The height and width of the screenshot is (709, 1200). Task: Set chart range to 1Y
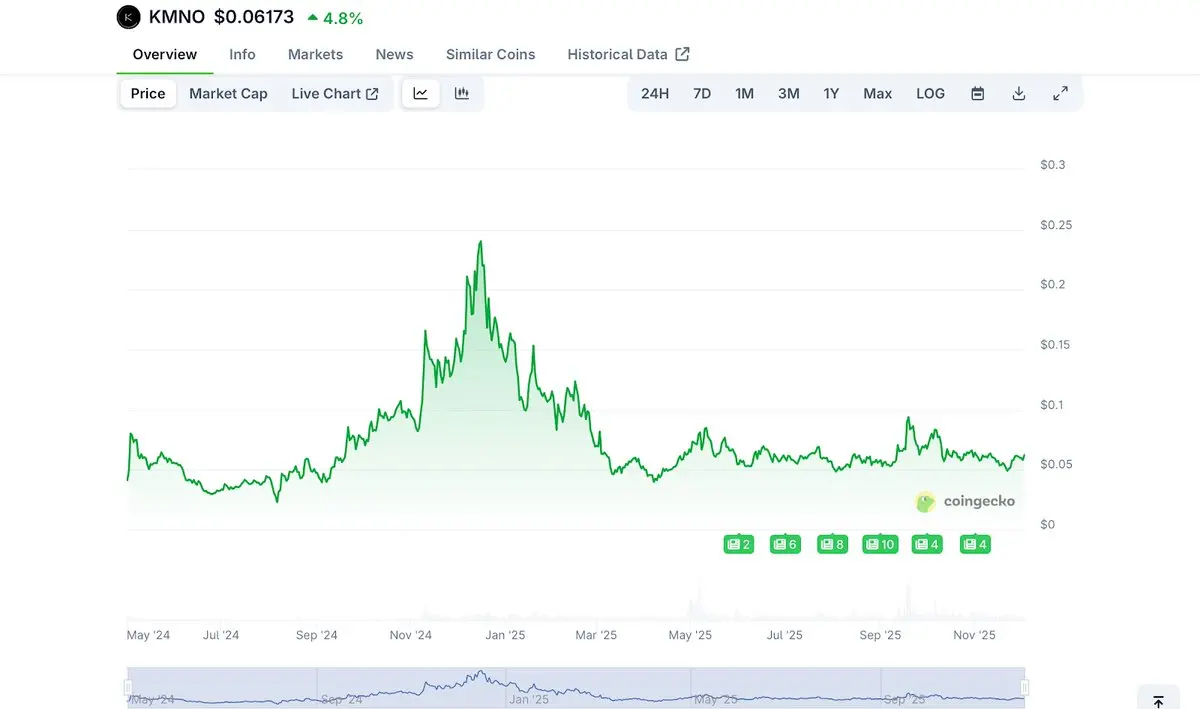[831, 94]
